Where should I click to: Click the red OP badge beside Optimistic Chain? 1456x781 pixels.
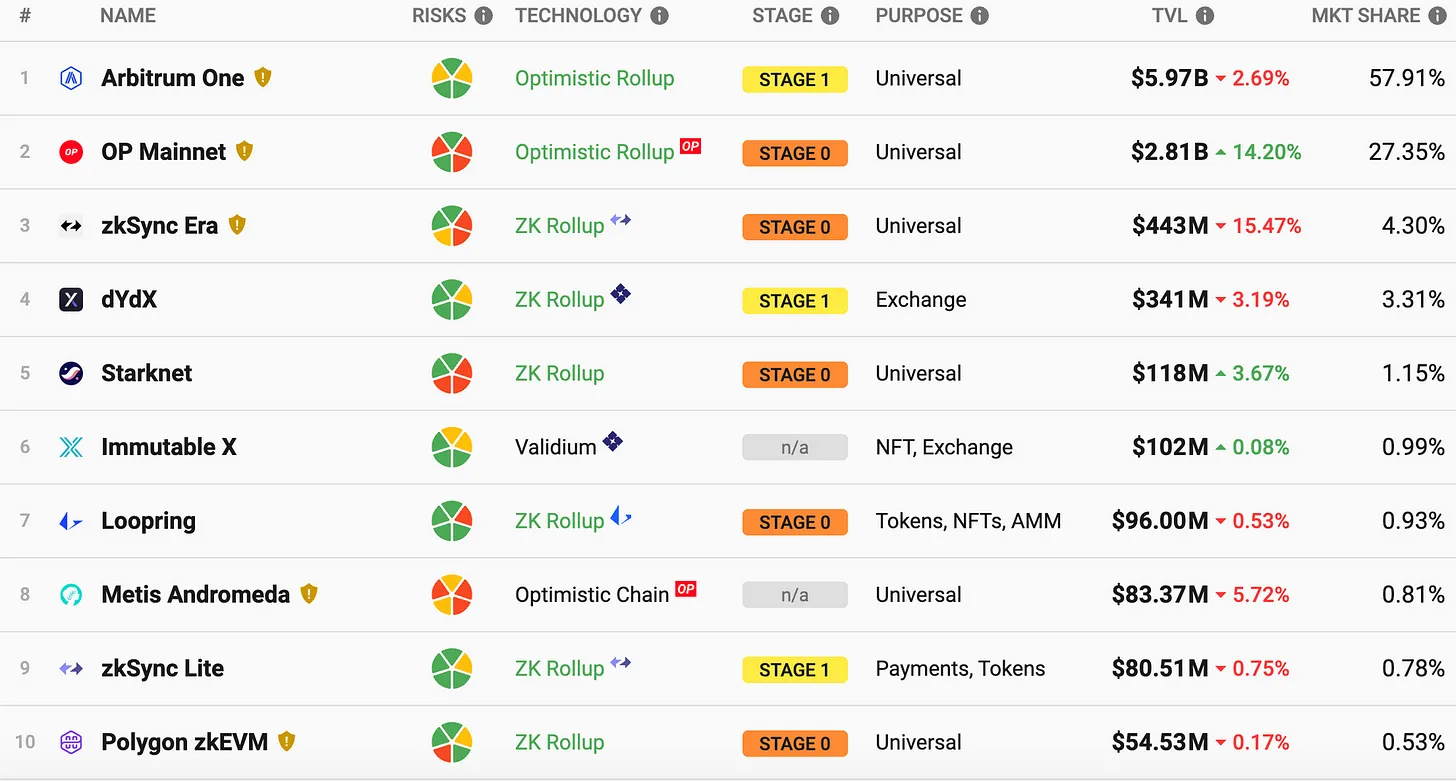point(686,589)
